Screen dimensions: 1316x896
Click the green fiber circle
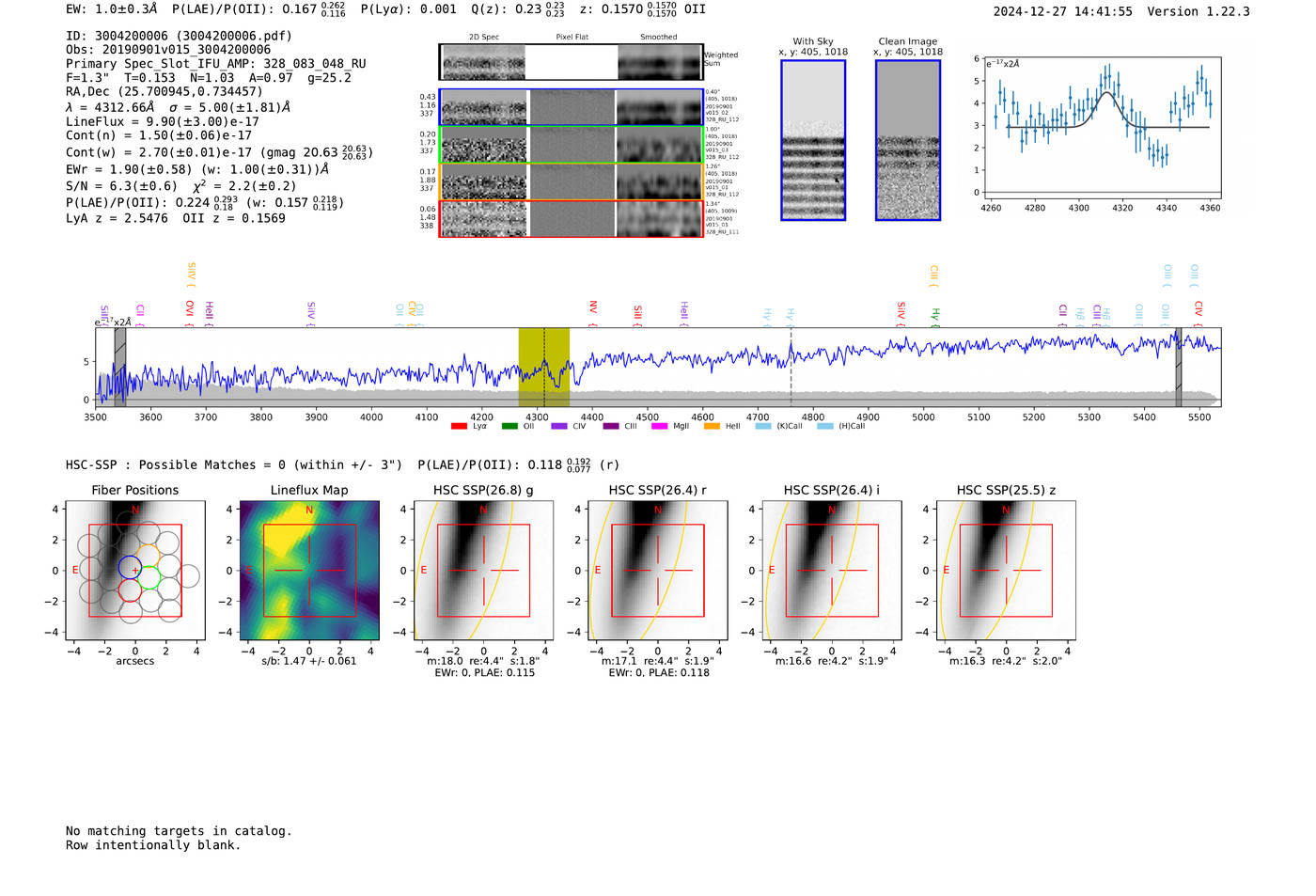(x=149, y=577)
